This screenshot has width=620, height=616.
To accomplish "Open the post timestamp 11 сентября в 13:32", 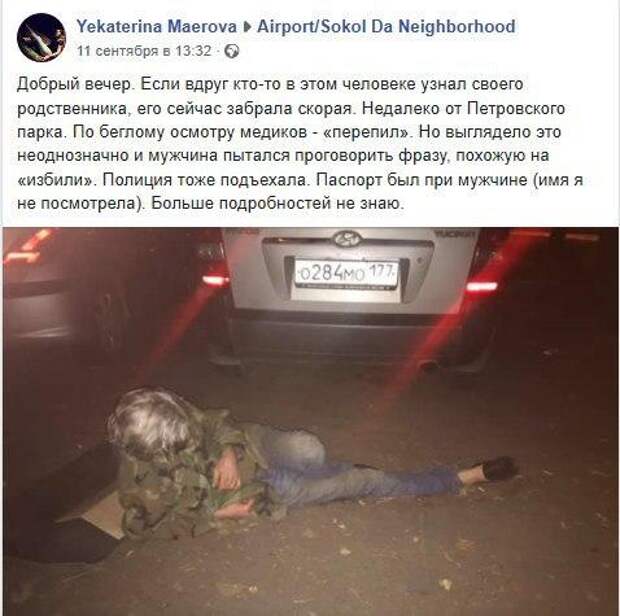I will (x=144, y=51).
